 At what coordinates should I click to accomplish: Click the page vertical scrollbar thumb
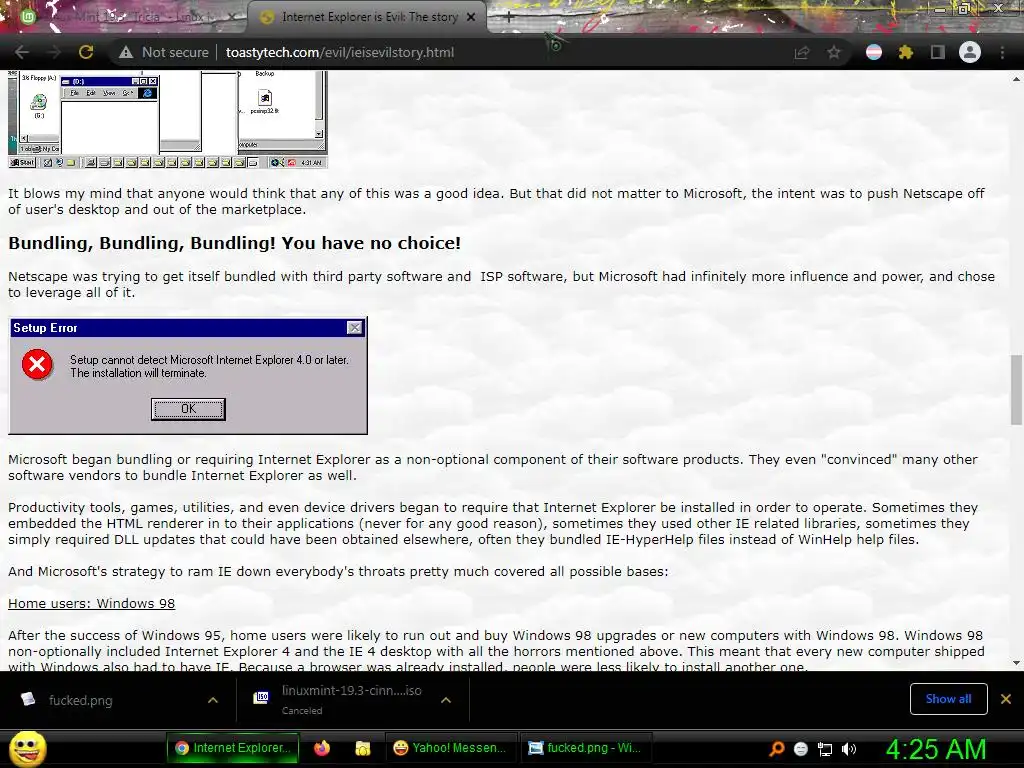click(x=1016, y=389)
